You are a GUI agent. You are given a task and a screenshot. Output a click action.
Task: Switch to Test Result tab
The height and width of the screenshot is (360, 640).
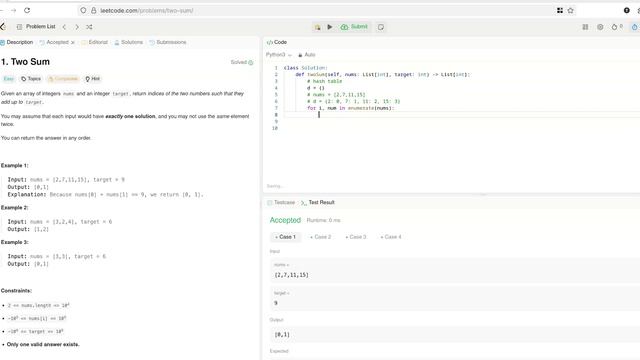[318, 202]
